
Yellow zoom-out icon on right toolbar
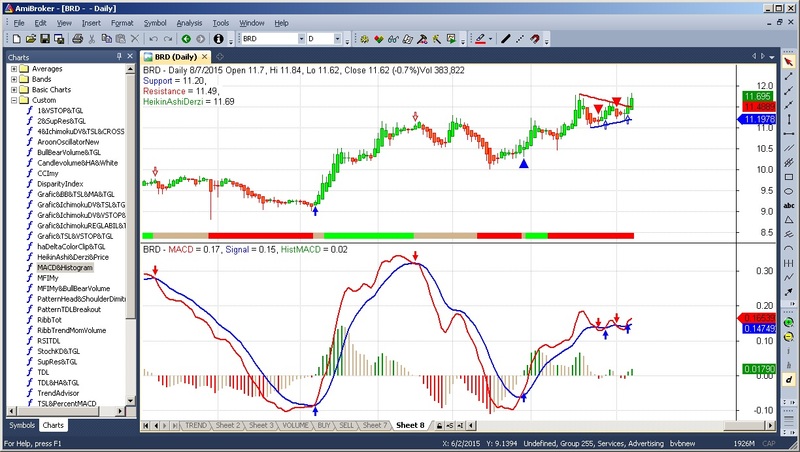[789, 337]
